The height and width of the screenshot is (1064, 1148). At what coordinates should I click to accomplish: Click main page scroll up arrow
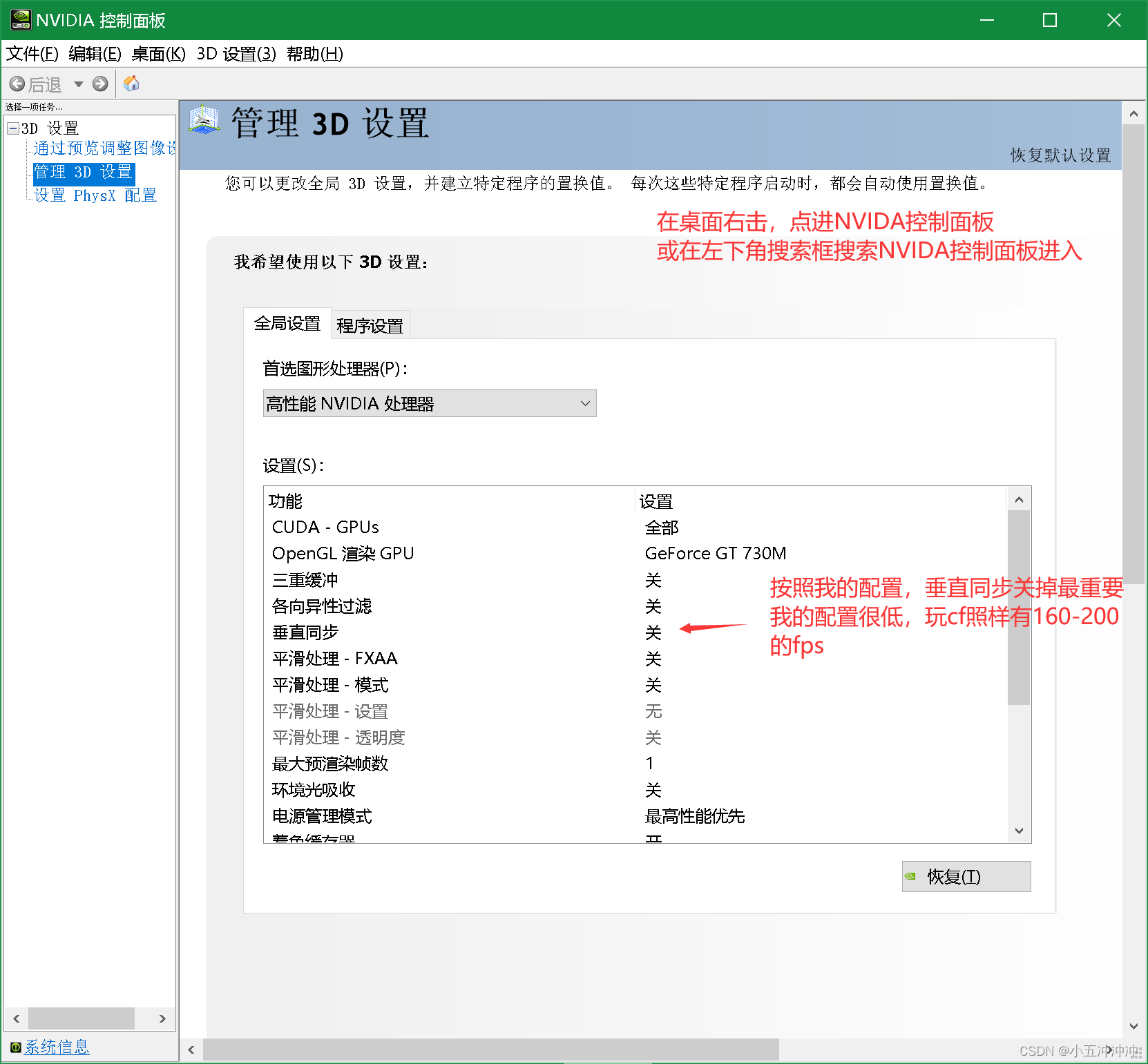(x=1133, y=113)
